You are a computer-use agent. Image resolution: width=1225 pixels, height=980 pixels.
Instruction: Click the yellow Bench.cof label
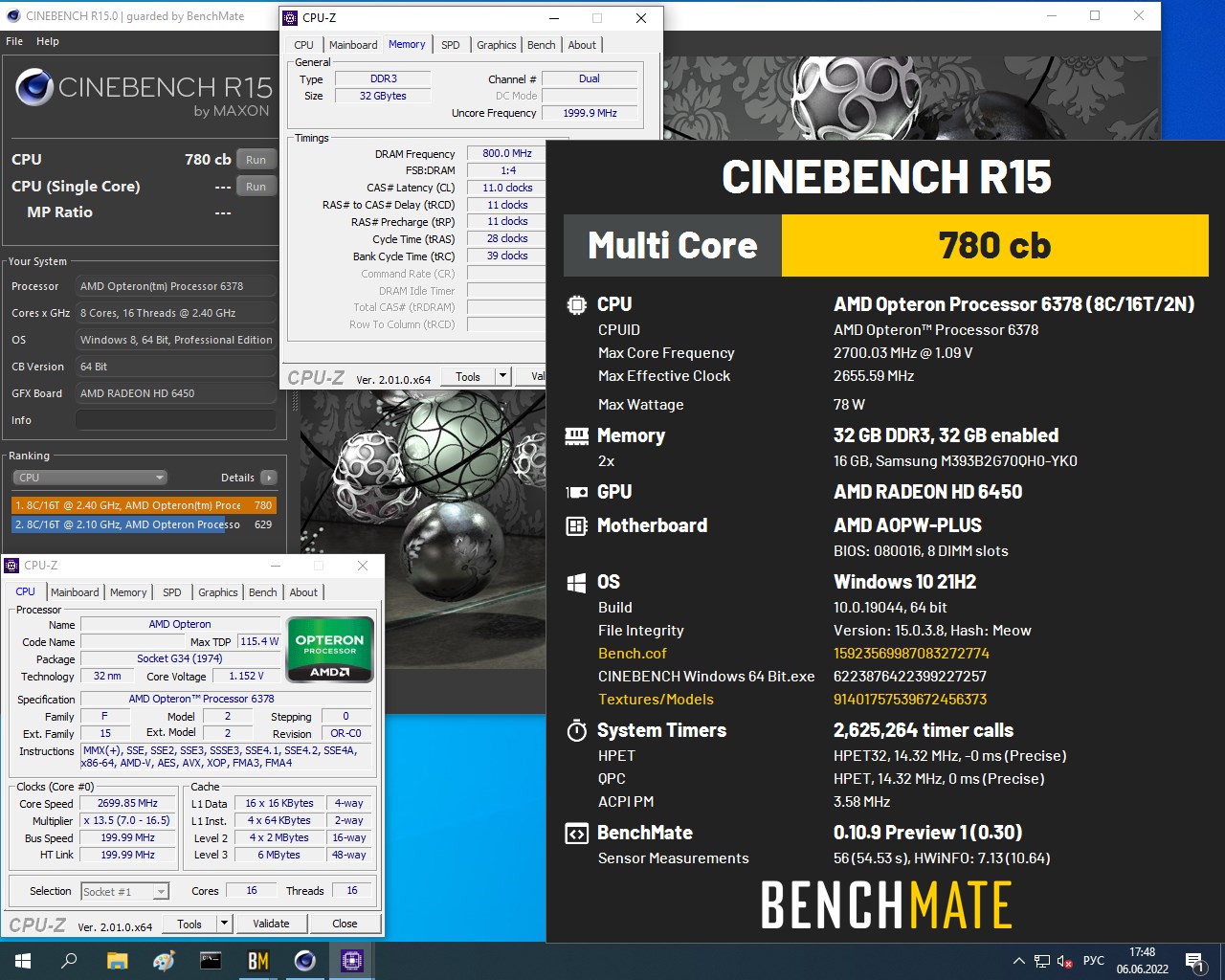click(632, 654)
